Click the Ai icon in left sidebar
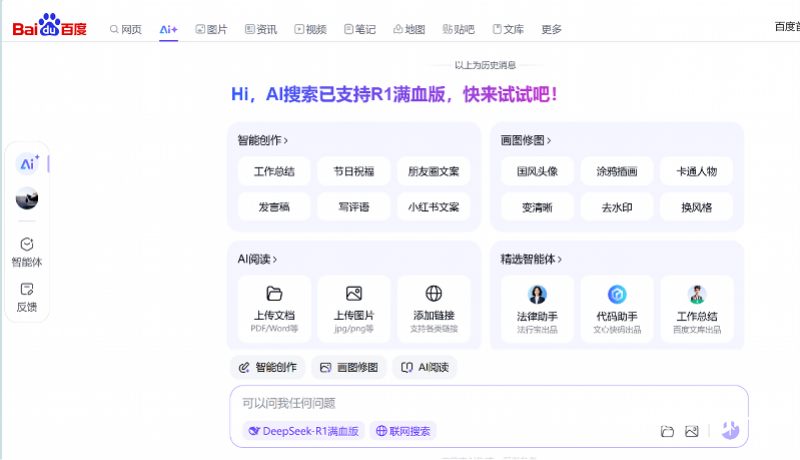 27,164
